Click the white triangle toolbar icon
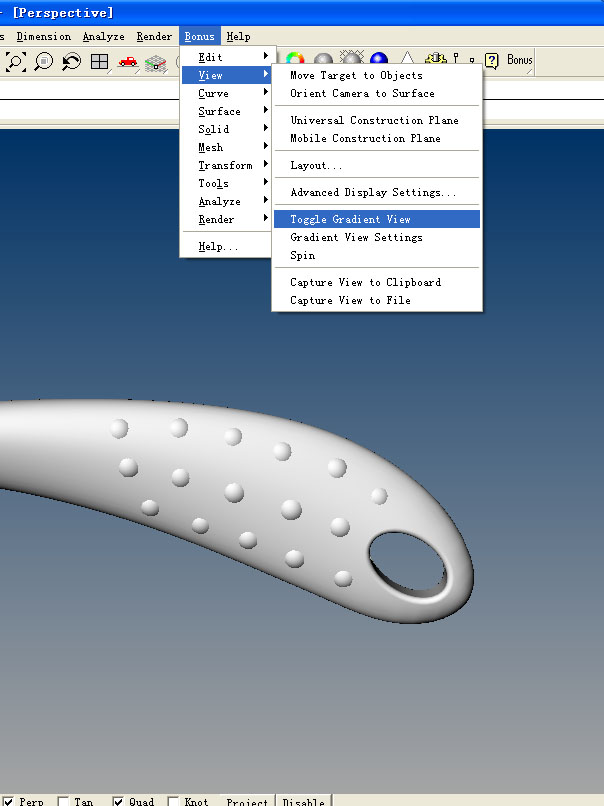The image size is (604, 806). point(407,57)
